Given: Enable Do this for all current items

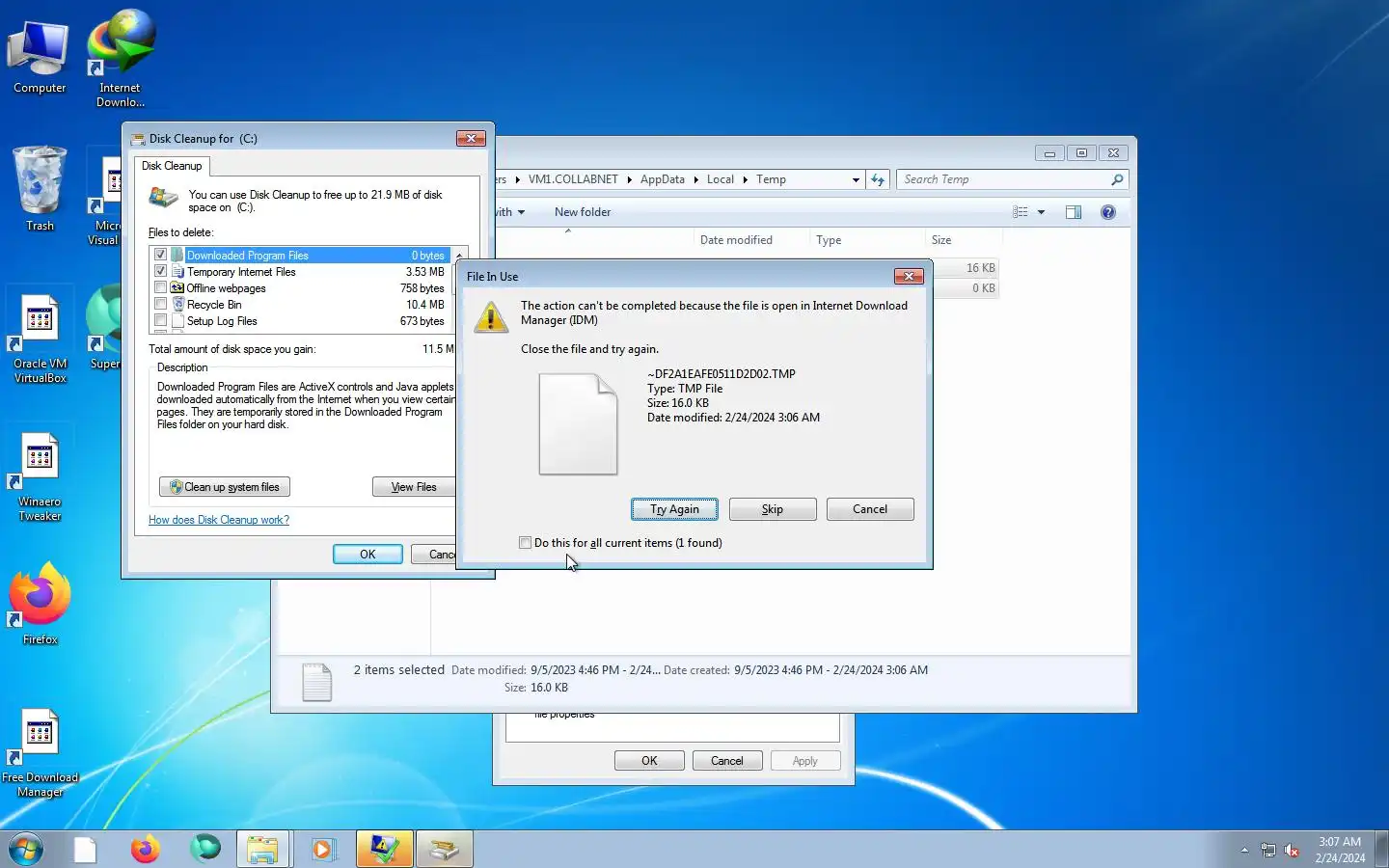Looking at the screenshot, I should 525,543.
